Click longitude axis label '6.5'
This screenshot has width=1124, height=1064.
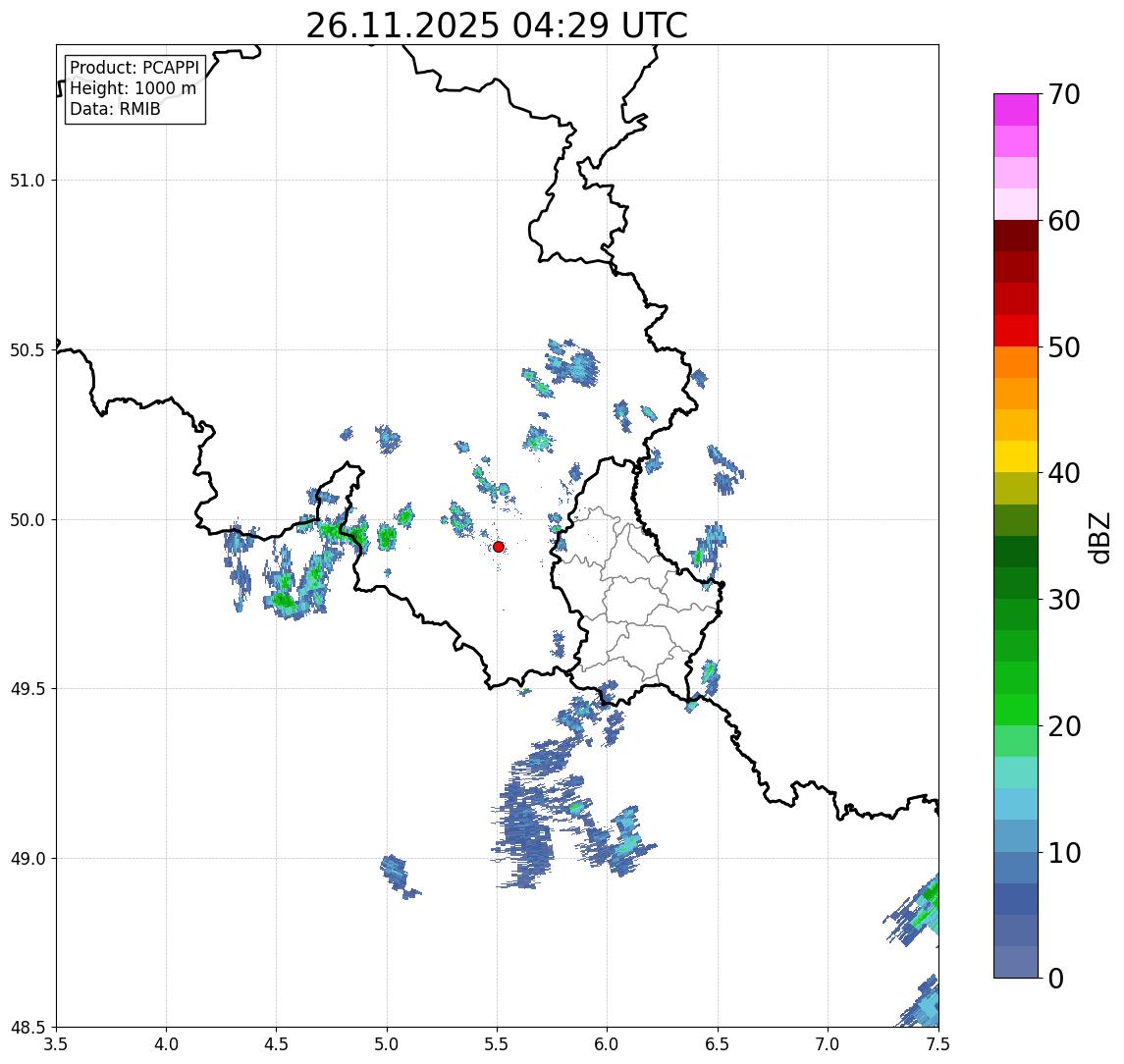point(718,1044)
